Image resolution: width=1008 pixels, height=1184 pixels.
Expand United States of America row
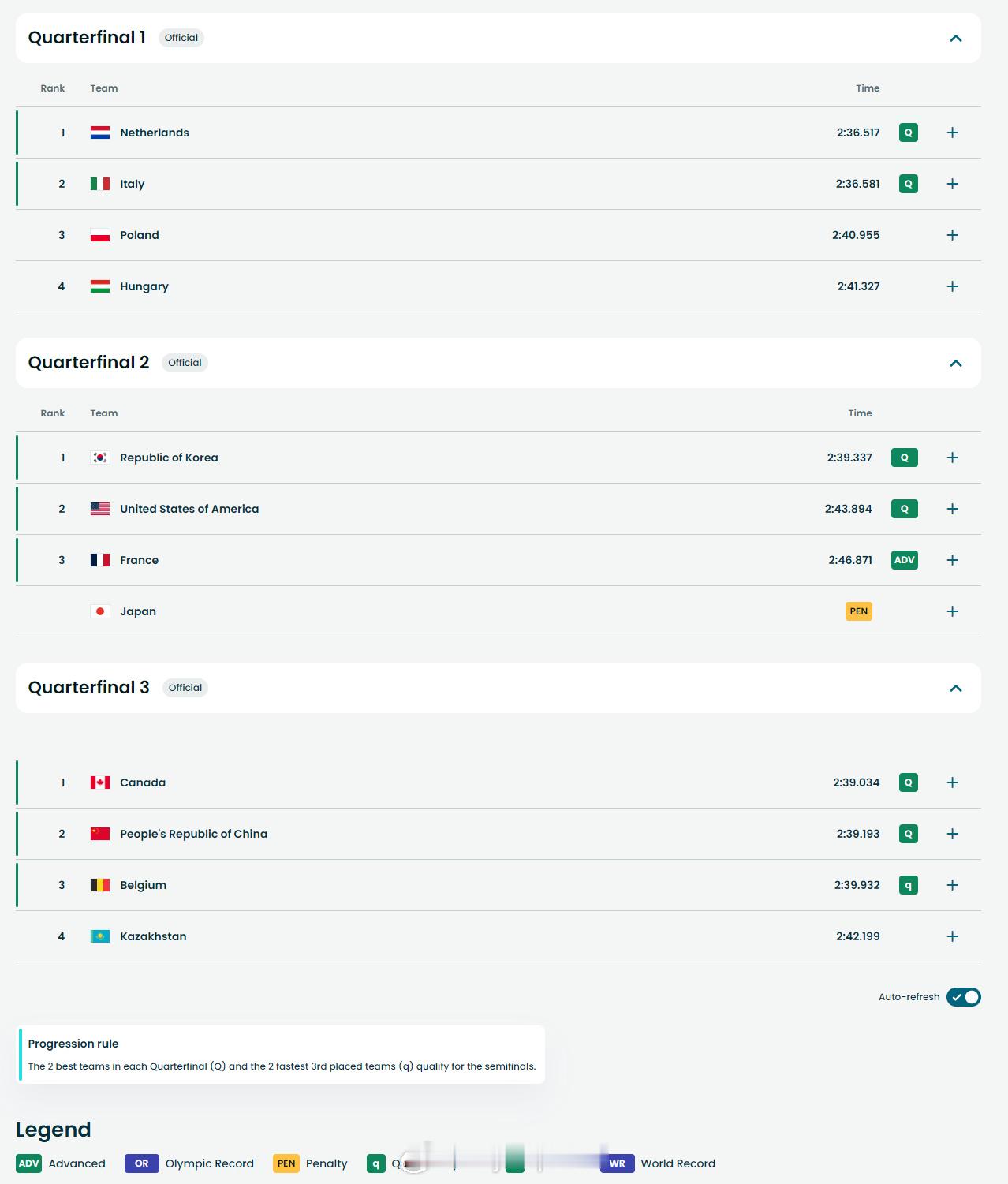pos(952,509)
